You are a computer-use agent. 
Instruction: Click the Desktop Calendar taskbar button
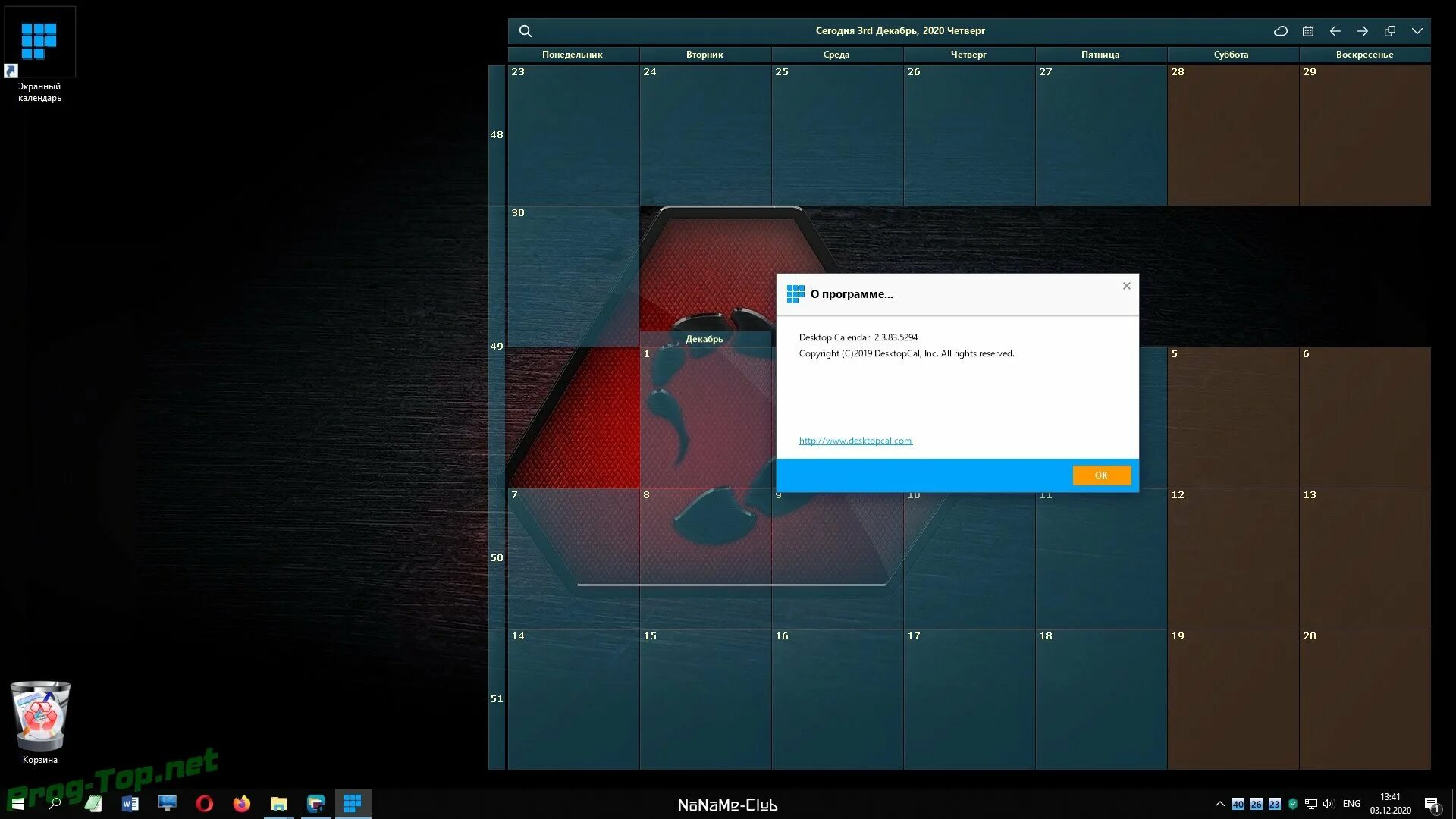coord(353,803)
